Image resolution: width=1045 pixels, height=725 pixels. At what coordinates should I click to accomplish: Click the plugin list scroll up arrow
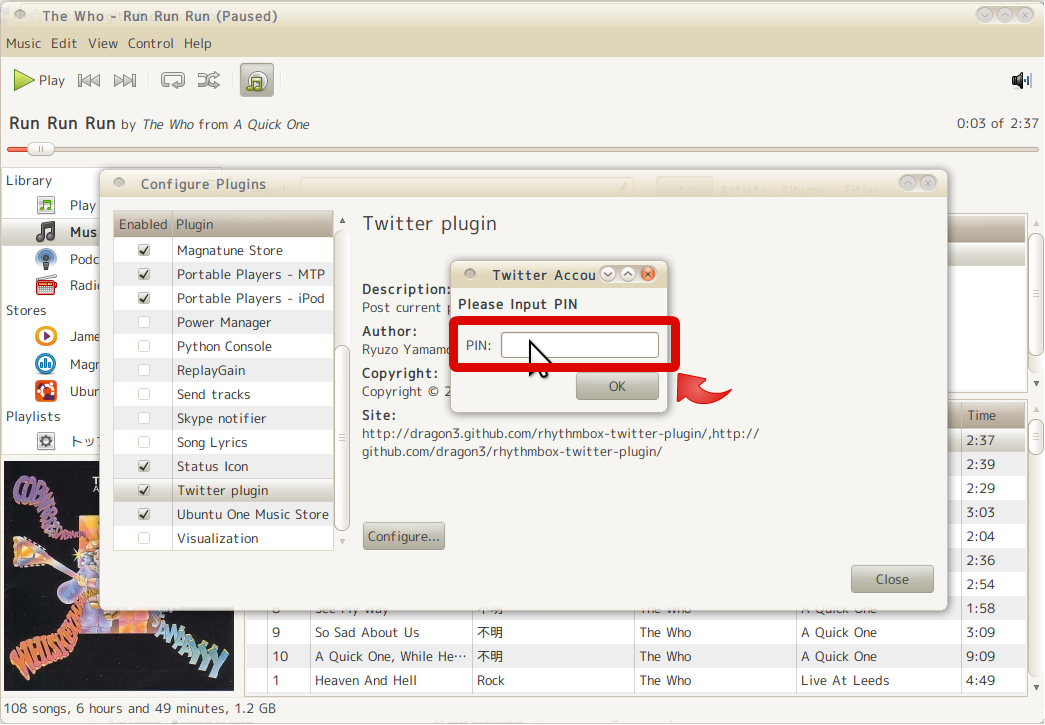pyautogui.click(x=343, y=221)
